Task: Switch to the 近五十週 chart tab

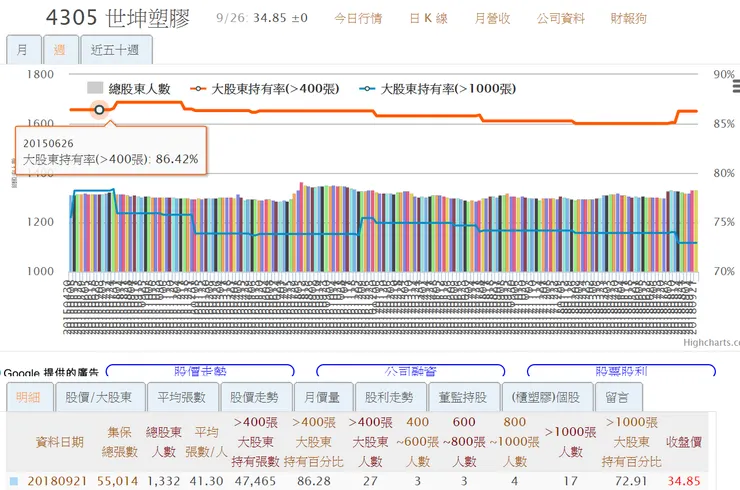Action: (116, 50)
